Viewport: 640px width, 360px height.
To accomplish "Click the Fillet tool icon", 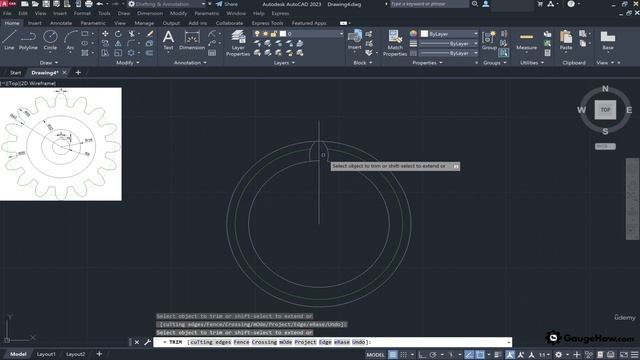I will [131, 43].
